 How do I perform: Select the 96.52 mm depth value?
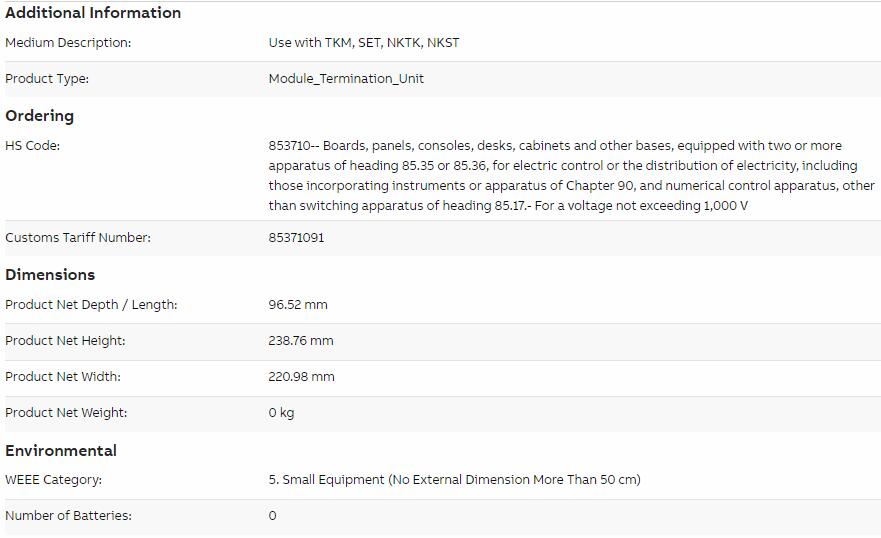[298, 305]
